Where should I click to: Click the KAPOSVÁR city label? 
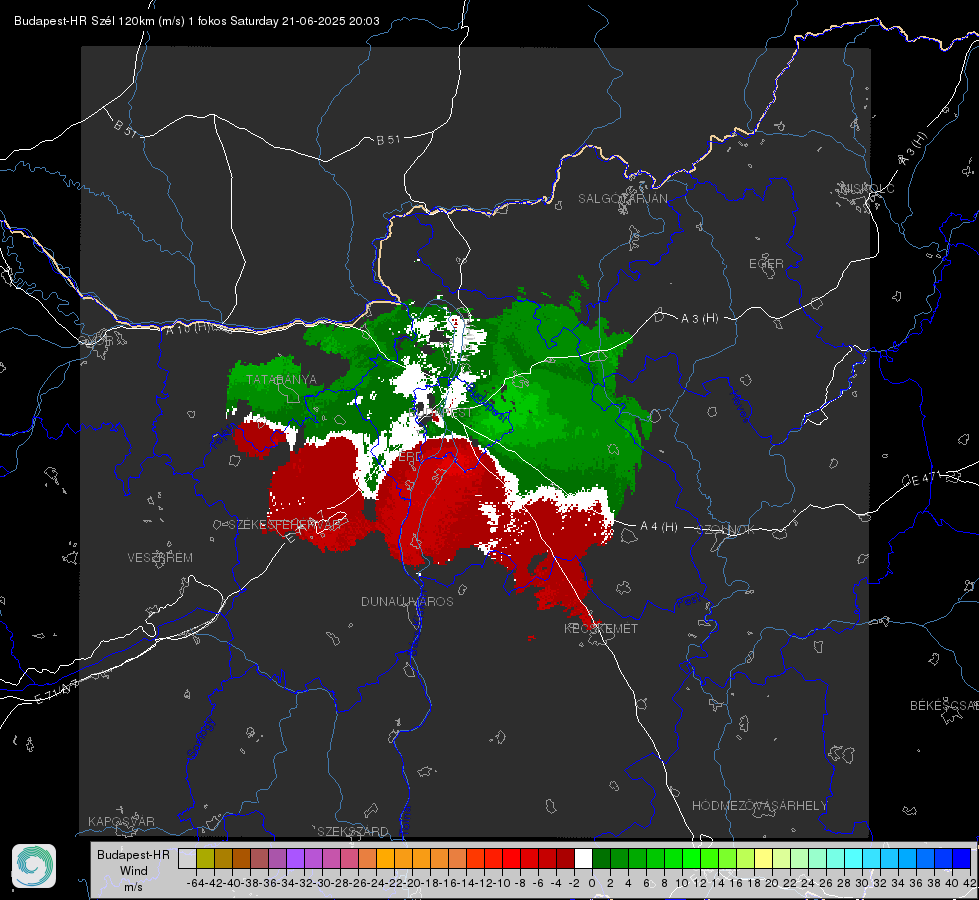(x=121, y=821)
